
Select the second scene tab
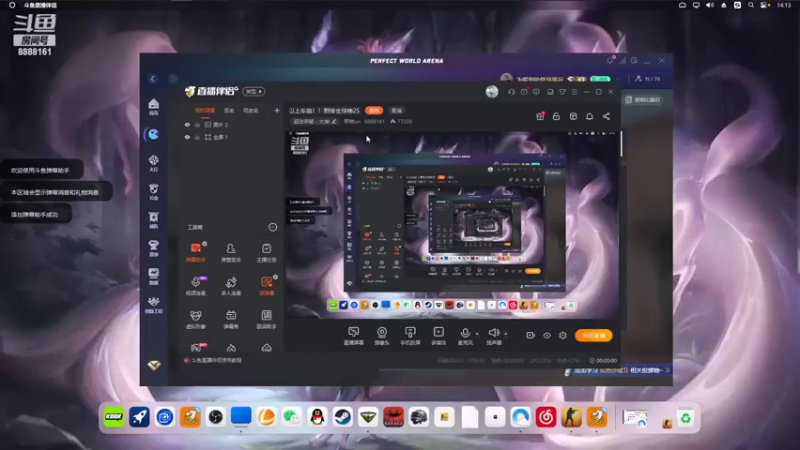[229, 110]
